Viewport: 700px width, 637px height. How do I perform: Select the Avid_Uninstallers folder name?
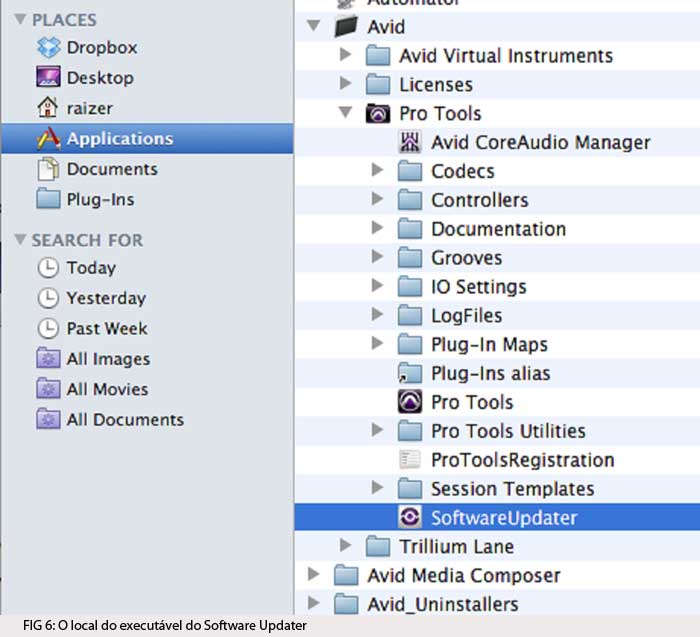(x=443, y=604)
